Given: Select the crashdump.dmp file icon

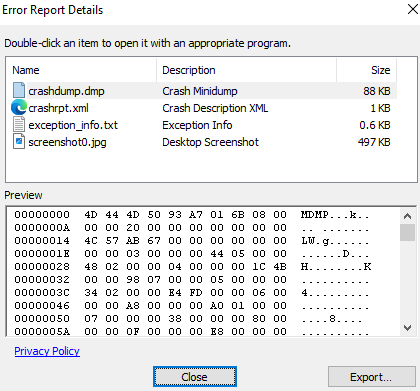Looking at the screenshot, I should pos(19,91).
